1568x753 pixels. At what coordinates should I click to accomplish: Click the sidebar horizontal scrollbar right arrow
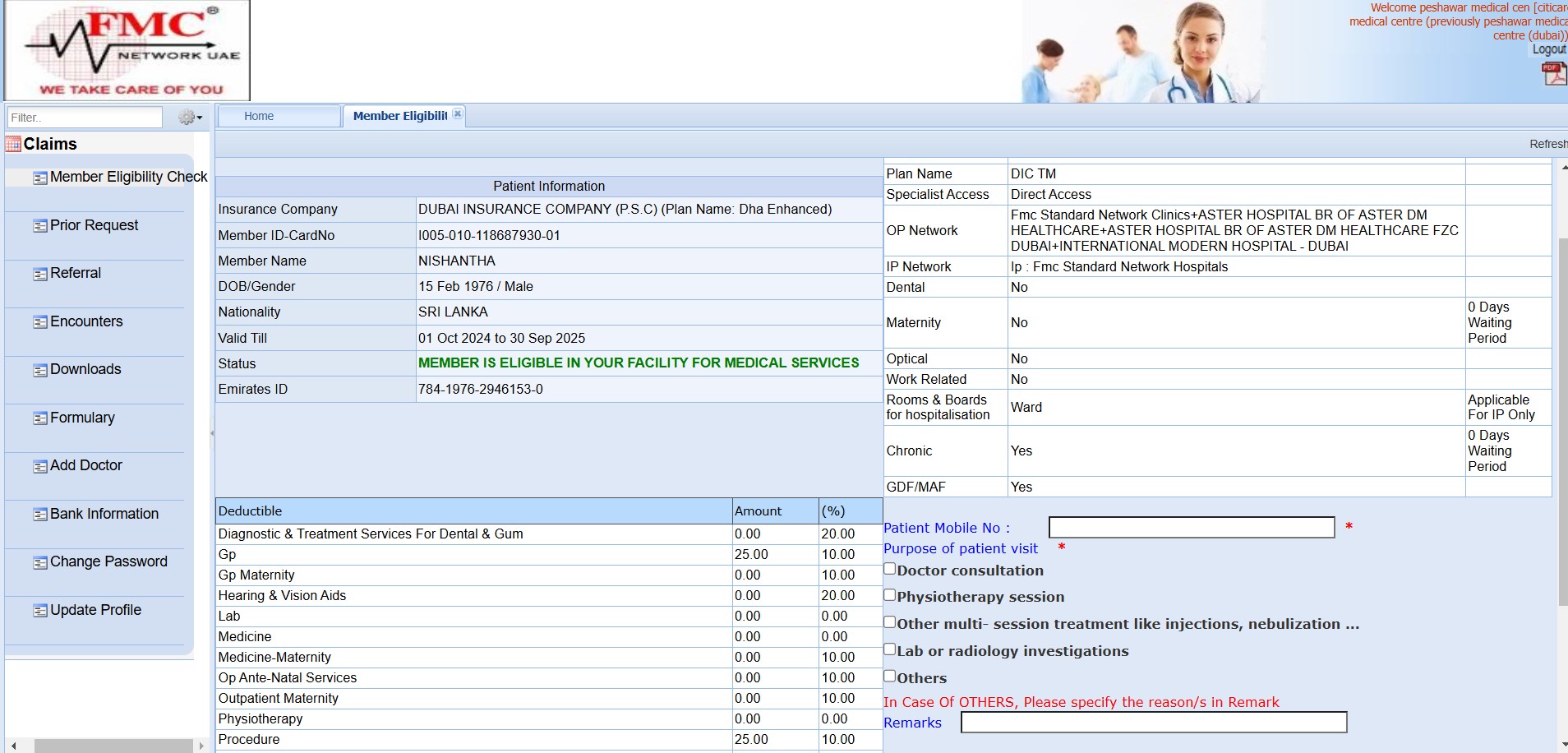(x=201, y=746)
